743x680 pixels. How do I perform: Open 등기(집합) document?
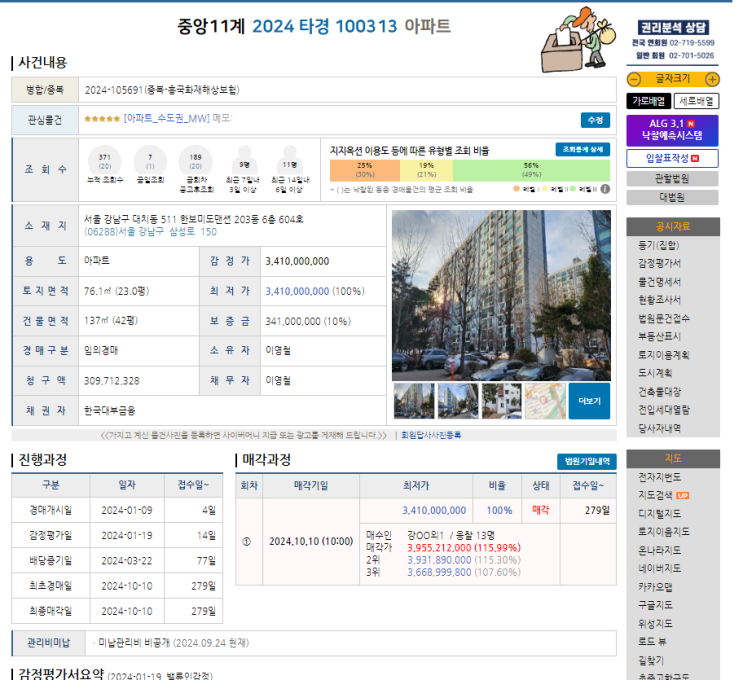point(658,245)
